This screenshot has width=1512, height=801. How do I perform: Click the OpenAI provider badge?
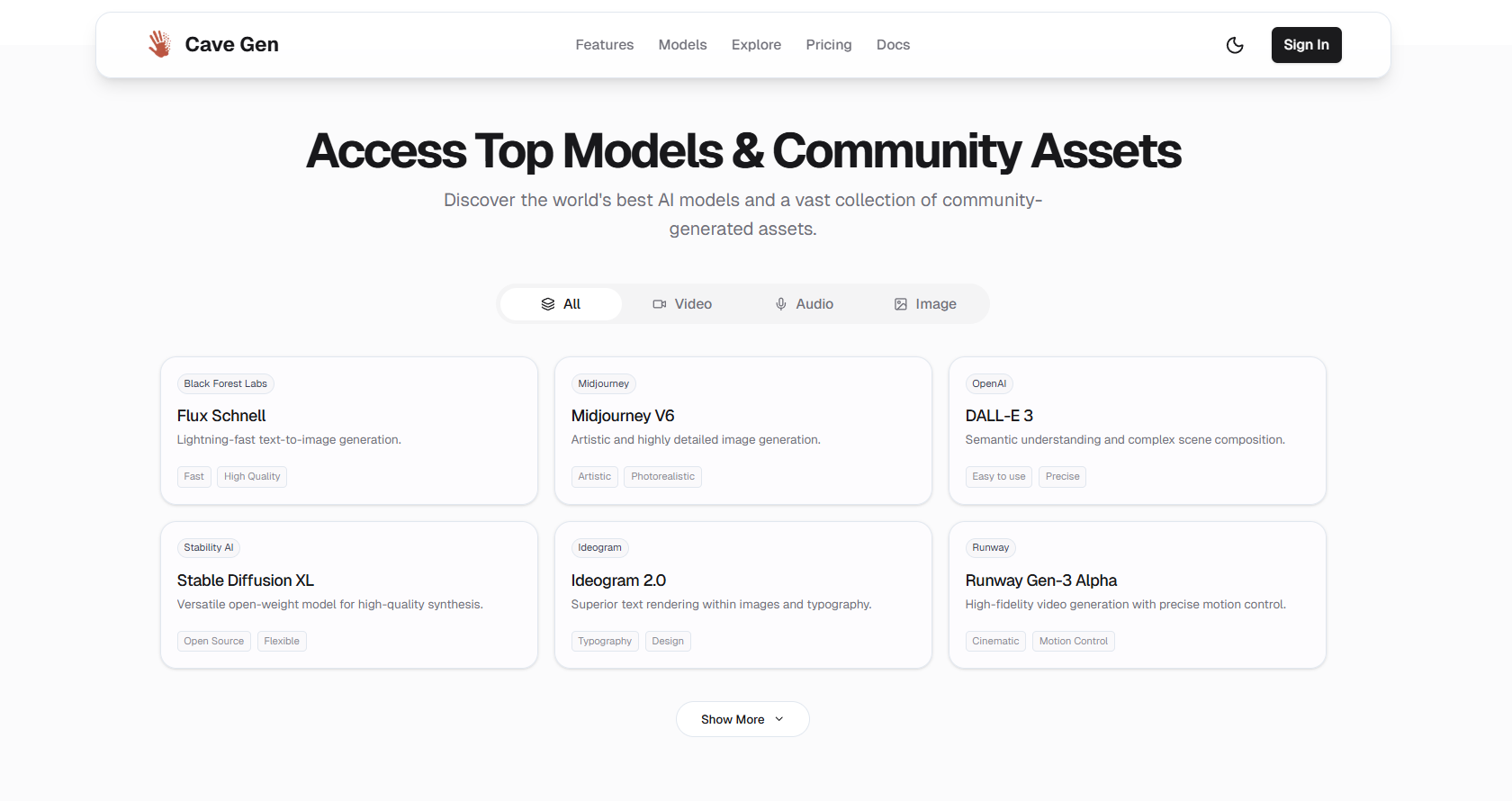coord(989,383)
